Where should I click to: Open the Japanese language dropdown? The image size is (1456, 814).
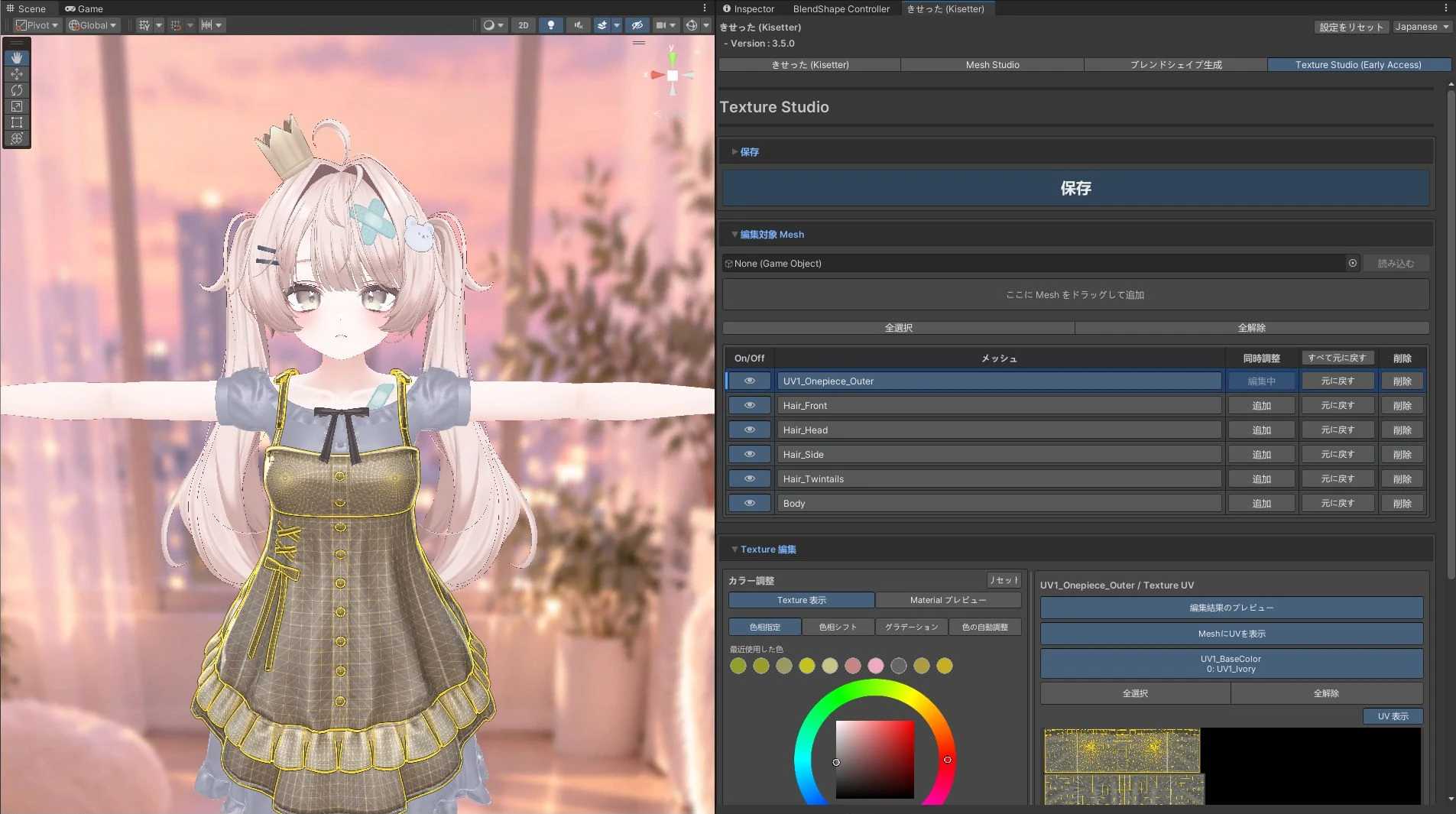coord(1422,27)
